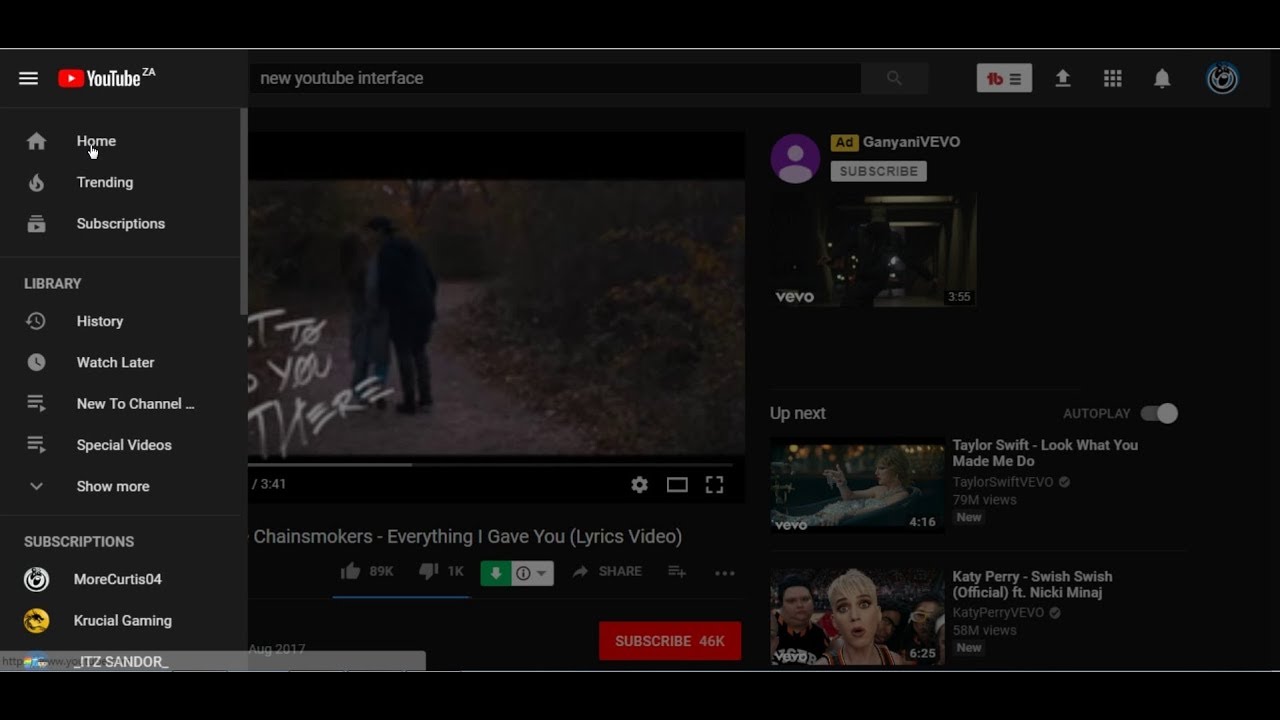Click Krucial Gaming subscription name
Screen dimensions: 1280x720
(122, 621)
